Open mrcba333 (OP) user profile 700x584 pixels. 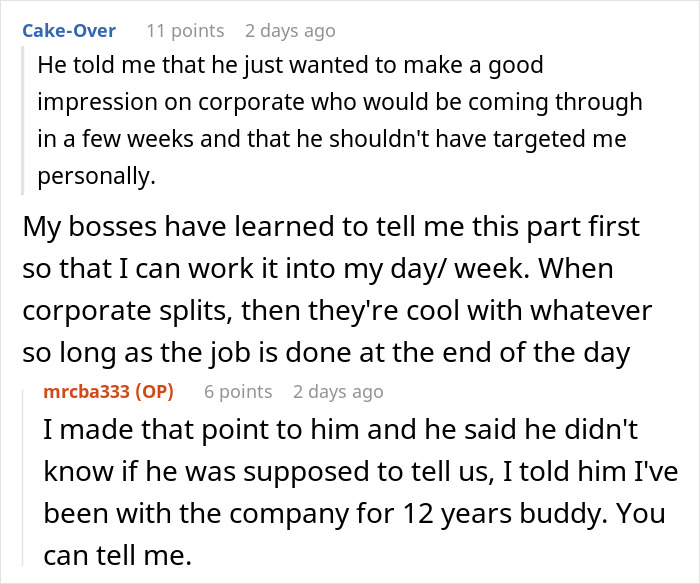point(108,392)
